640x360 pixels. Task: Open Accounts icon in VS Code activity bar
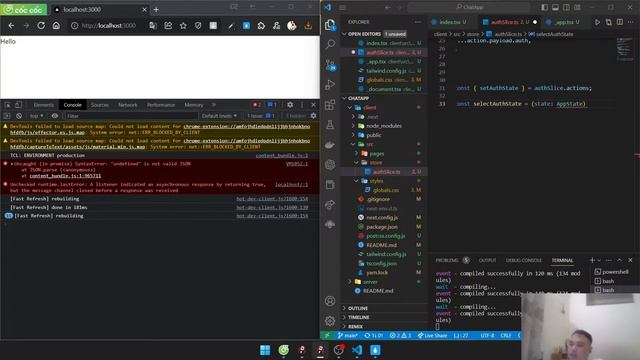point(330,301)
